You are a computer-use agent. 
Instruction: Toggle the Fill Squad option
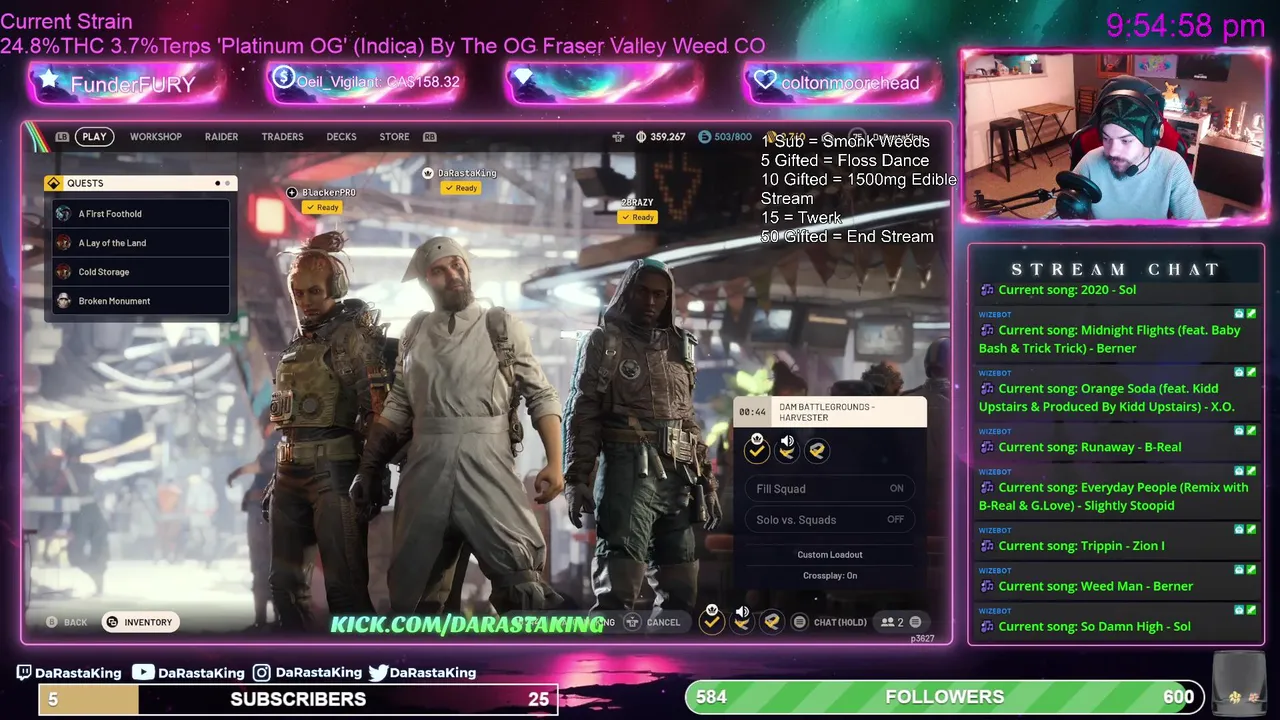[x=830, y=489]
